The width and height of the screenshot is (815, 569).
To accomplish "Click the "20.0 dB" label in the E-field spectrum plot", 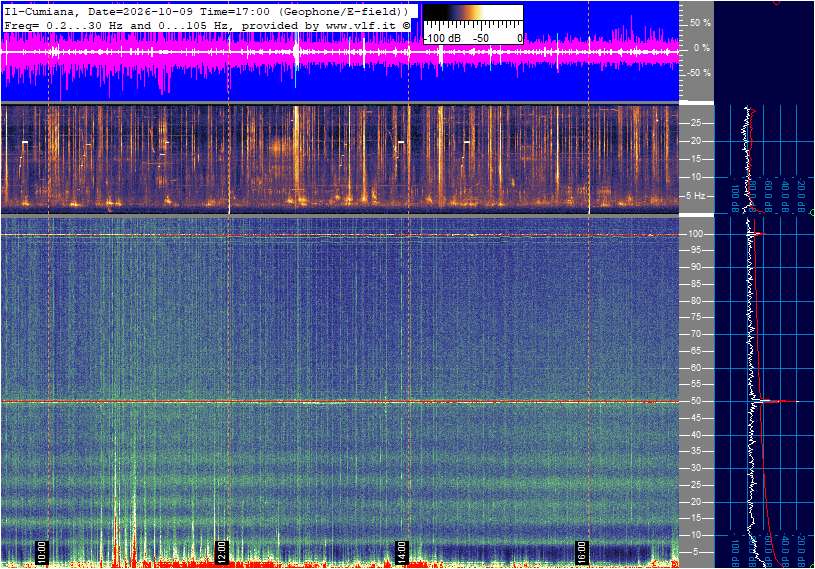I will [x=802, y=553].
